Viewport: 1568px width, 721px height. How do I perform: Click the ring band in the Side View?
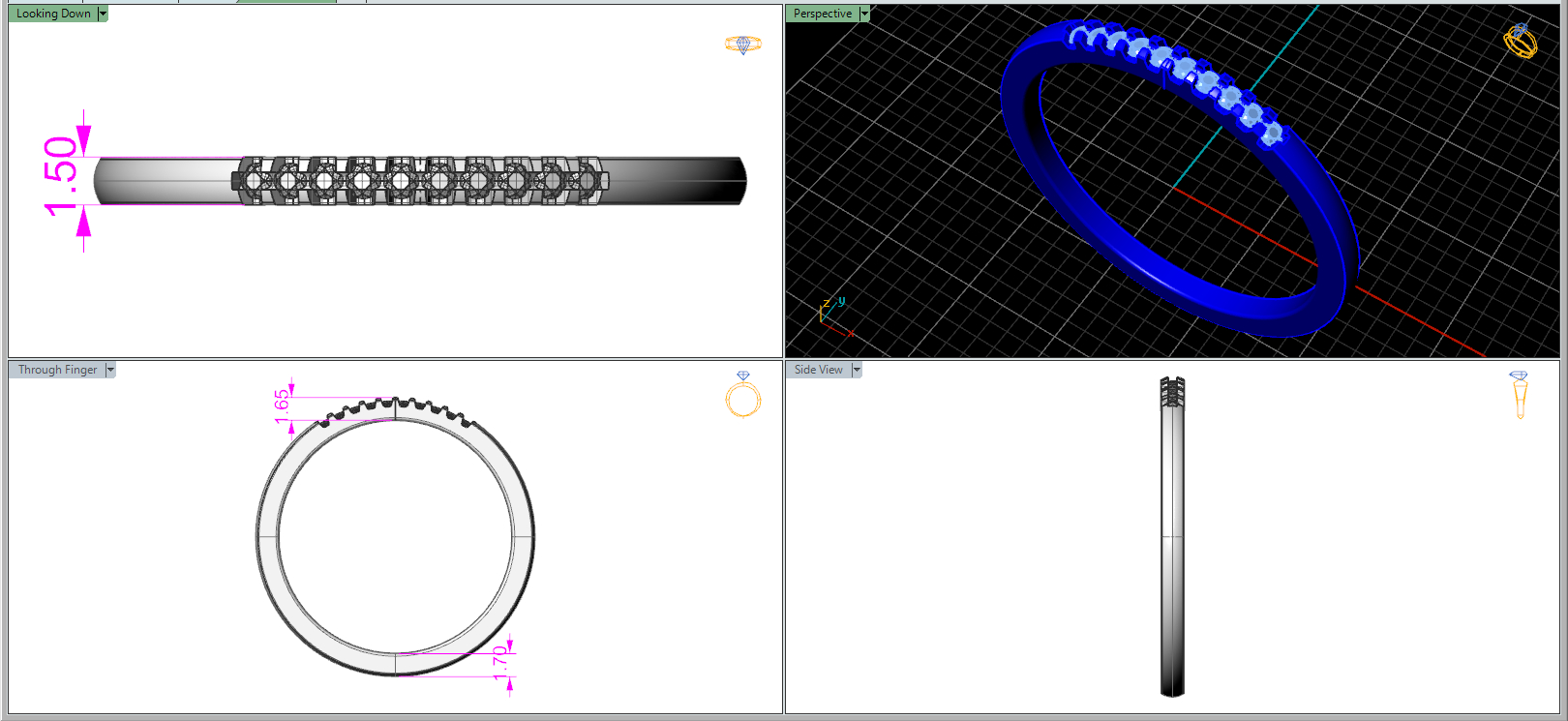point(1172,537)
